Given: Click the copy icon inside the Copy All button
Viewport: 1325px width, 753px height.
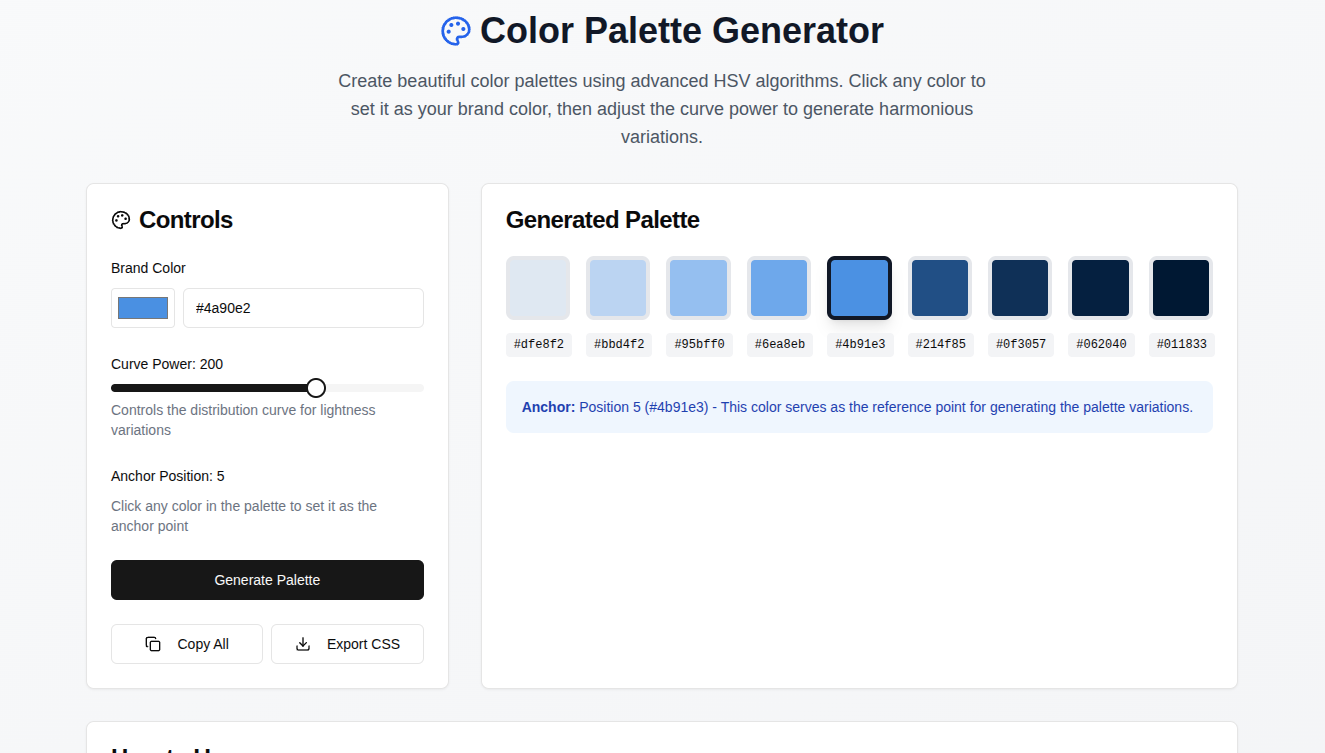Looking at the screenshot, I should (151, 644).
